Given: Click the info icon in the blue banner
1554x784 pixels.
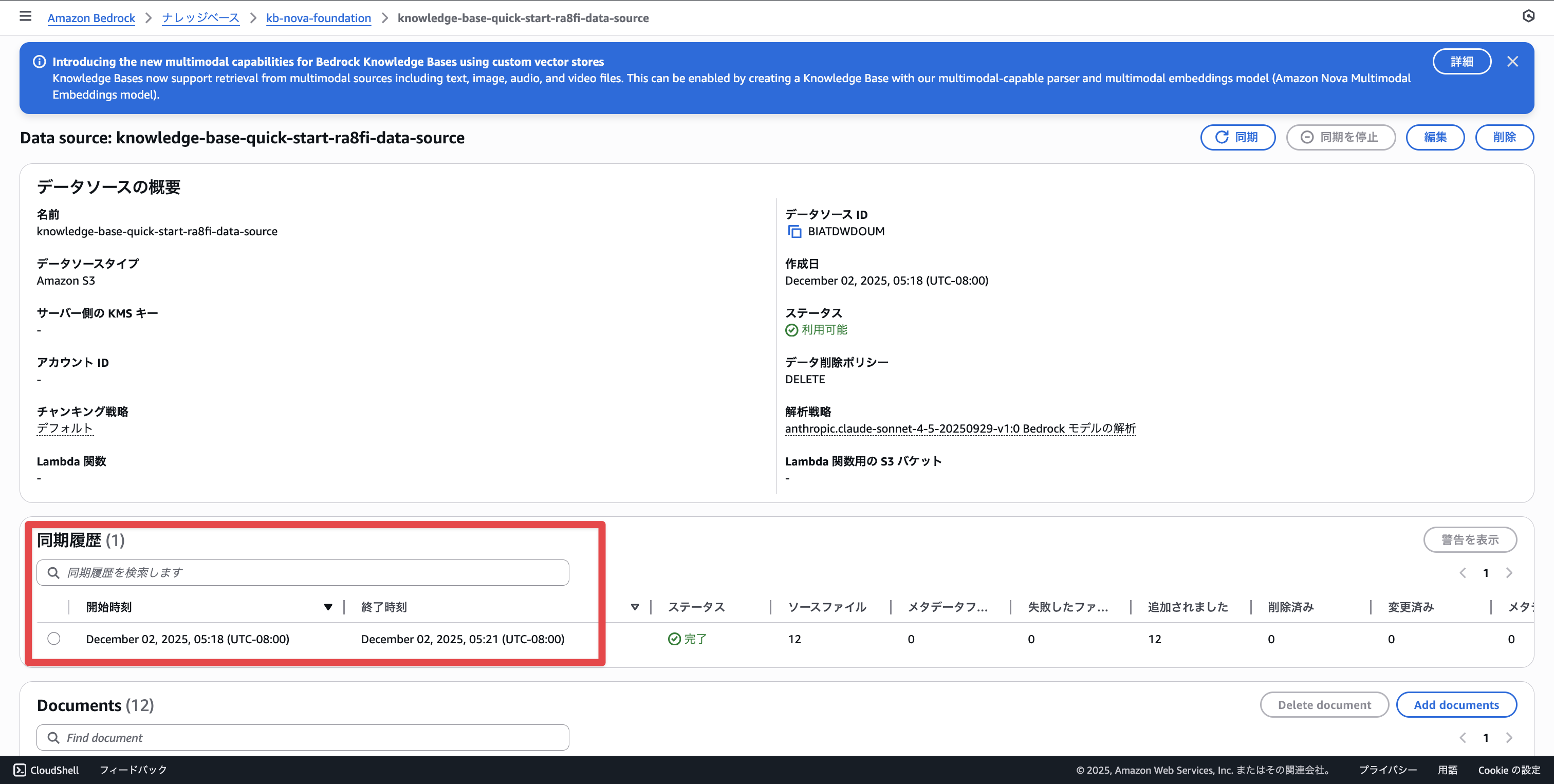Looking at the screenshot, I should [x=39, y=62].
